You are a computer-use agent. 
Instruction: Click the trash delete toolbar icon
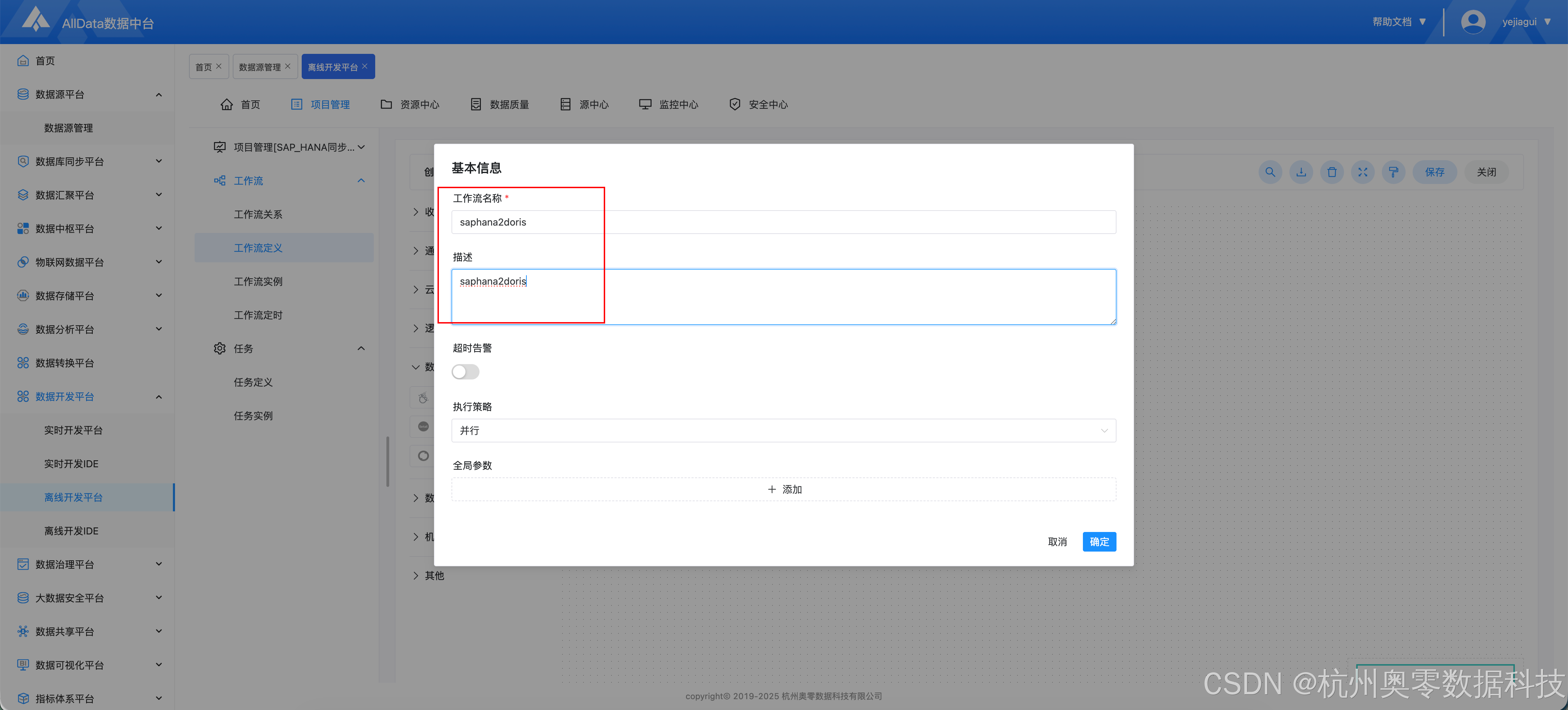click(1332, 172)
